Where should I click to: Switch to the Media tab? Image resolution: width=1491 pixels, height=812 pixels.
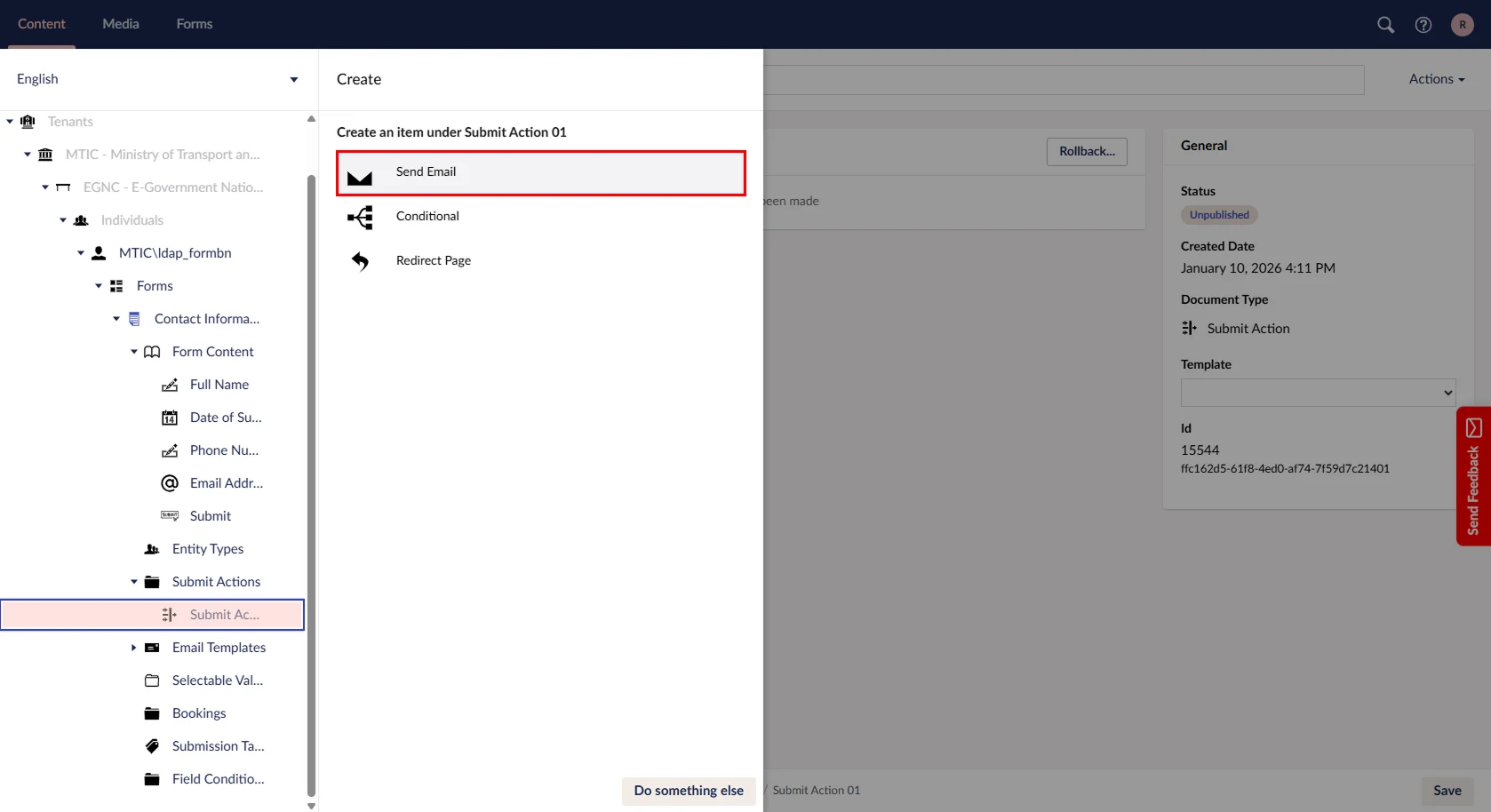click(121, 24)
